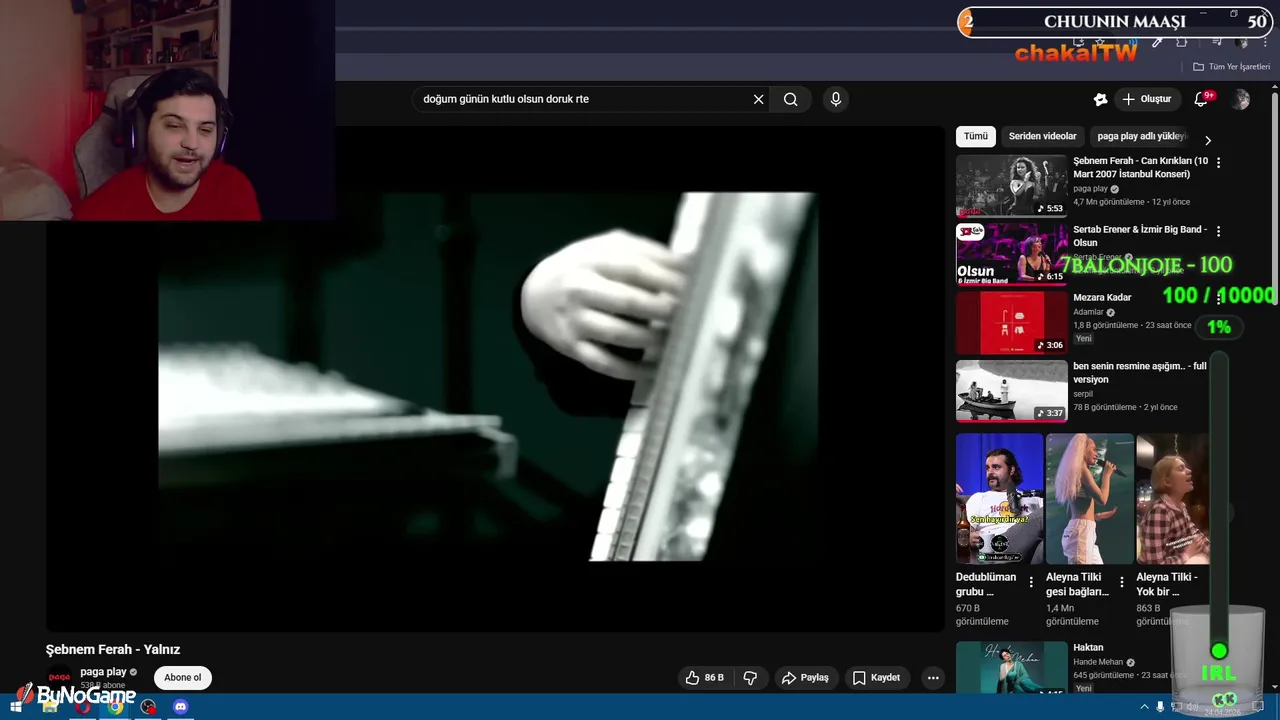This screenshot has height=720, width=1280.
Task: Open Chrome media control icon
Action: tap(1217, 43)
